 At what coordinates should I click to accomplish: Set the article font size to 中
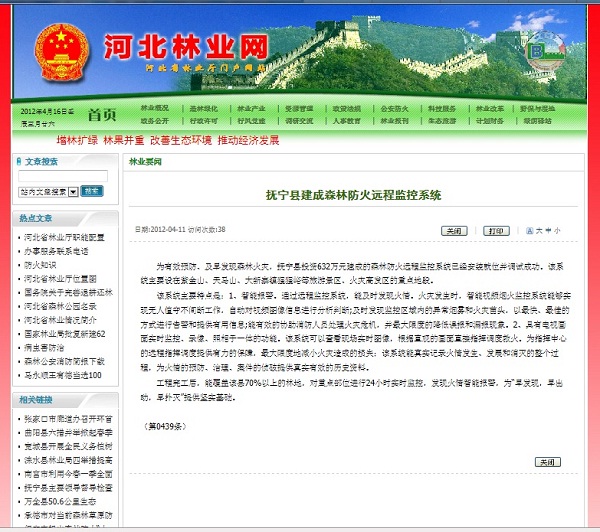548,231
